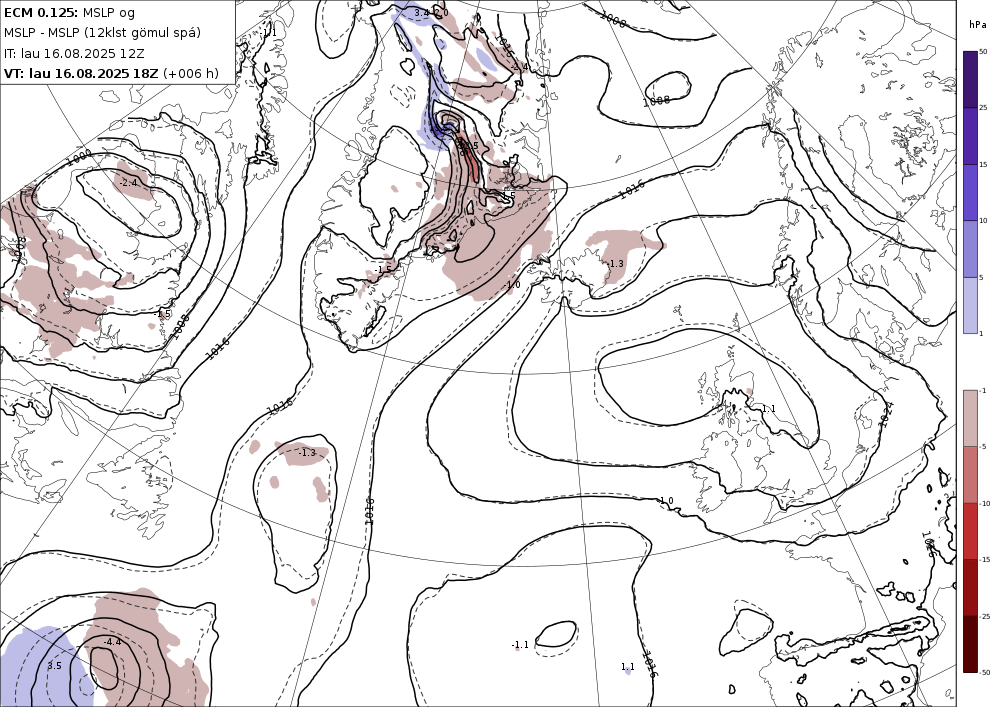Select the pale -1 to -5 red legend swatch
This screenshot has width=1000, height=707.
(970, 418)
